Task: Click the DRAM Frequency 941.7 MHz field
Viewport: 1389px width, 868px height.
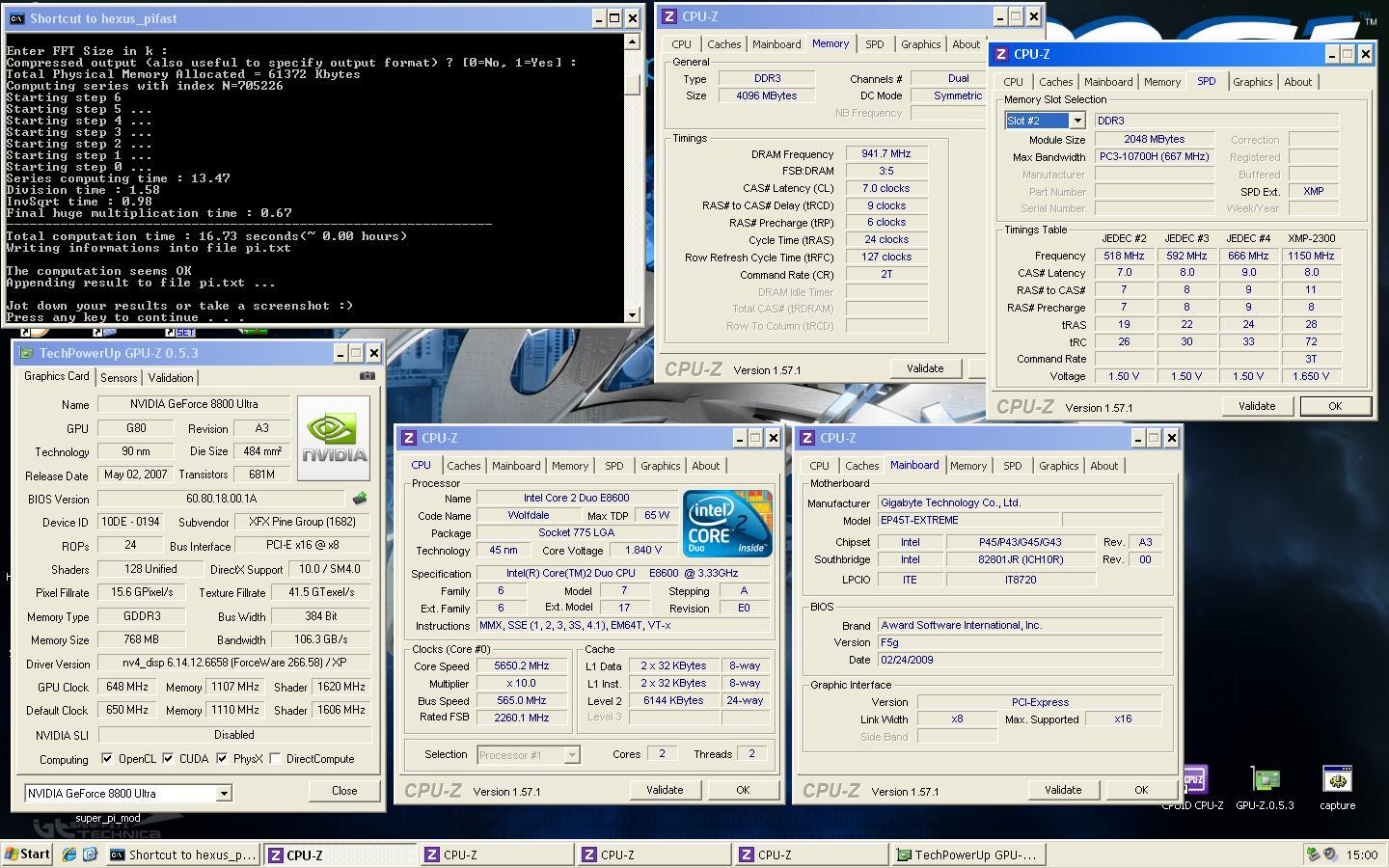Action: click(x=886, y=153)
